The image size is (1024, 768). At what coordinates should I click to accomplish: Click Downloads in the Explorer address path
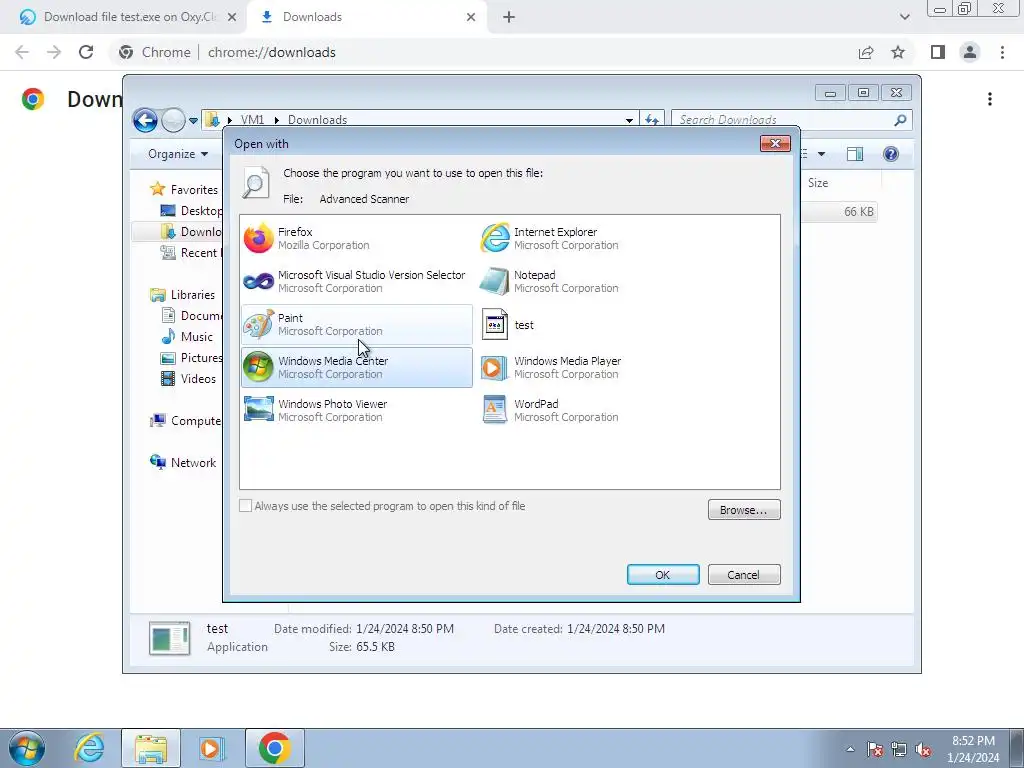pyautogui.click(x=317, y=120)
